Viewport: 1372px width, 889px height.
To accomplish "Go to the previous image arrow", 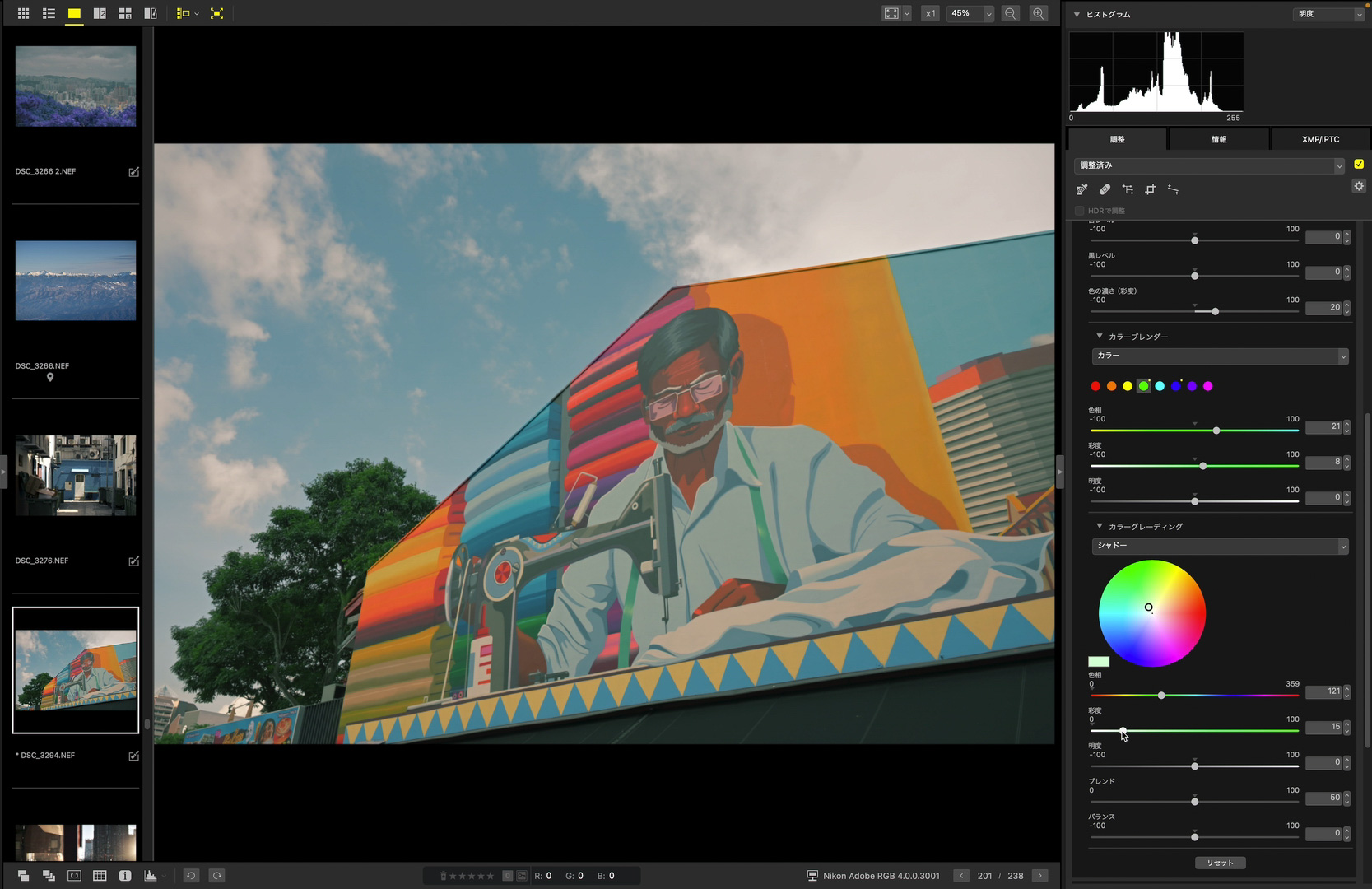I will pos(961,876).
